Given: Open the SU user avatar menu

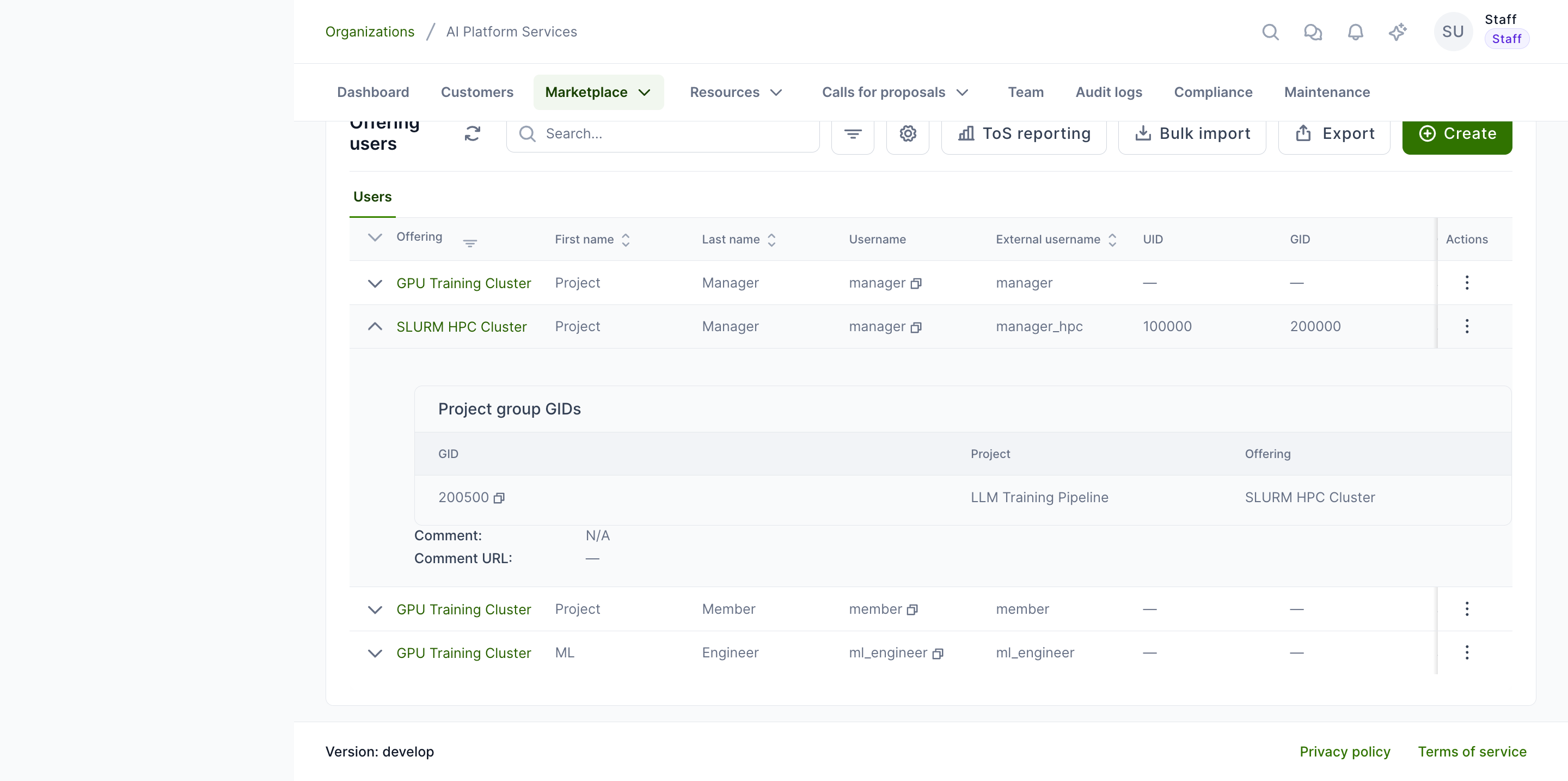Looking at the screenshot, I should (x=1453, y=32).
